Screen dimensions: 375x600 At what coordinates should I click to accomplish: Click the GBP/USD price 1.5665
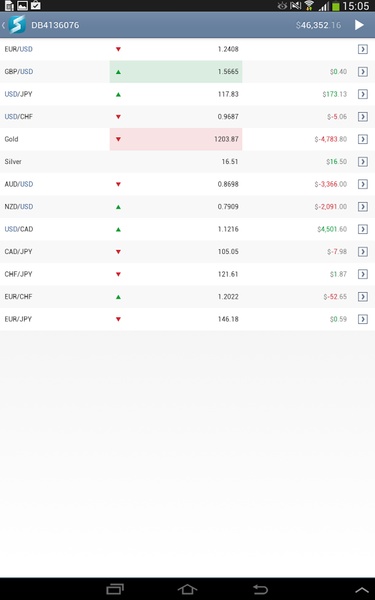pyautogui.click(x=228, y=72)
